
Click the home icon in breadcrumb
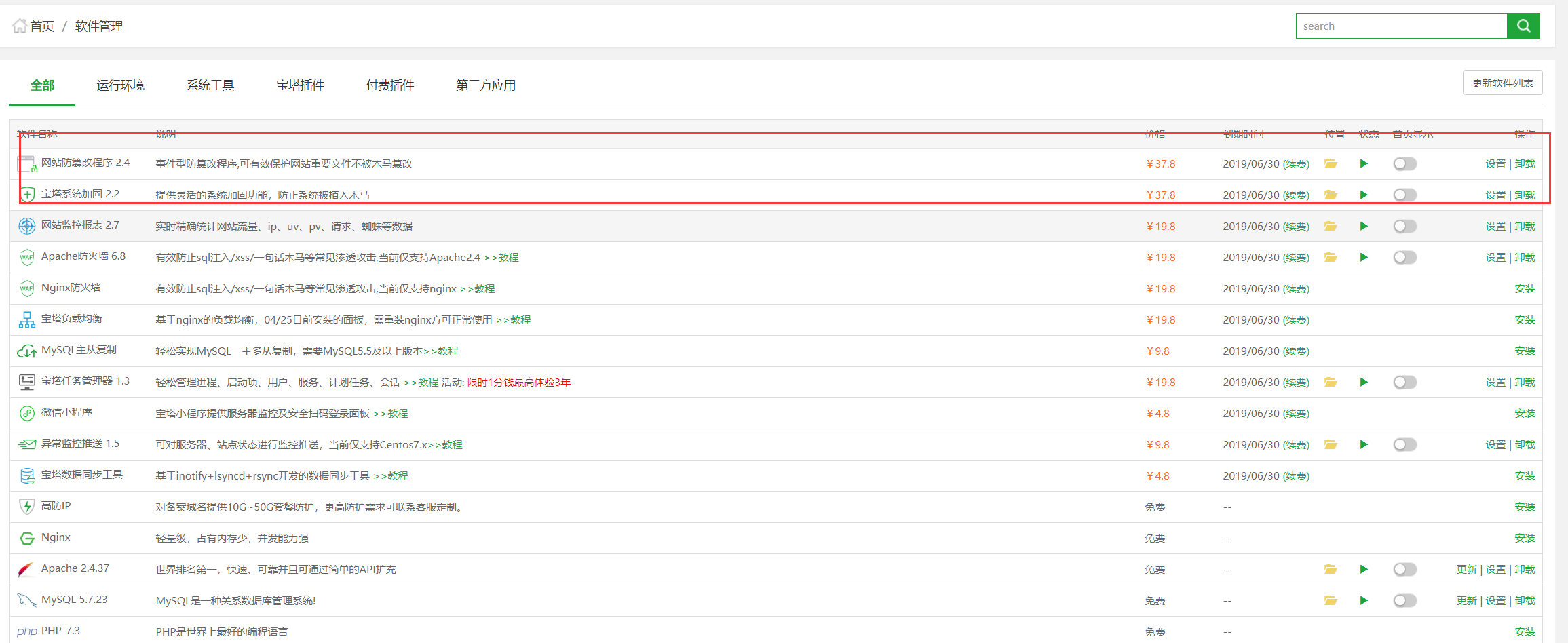tap(20, 26)
